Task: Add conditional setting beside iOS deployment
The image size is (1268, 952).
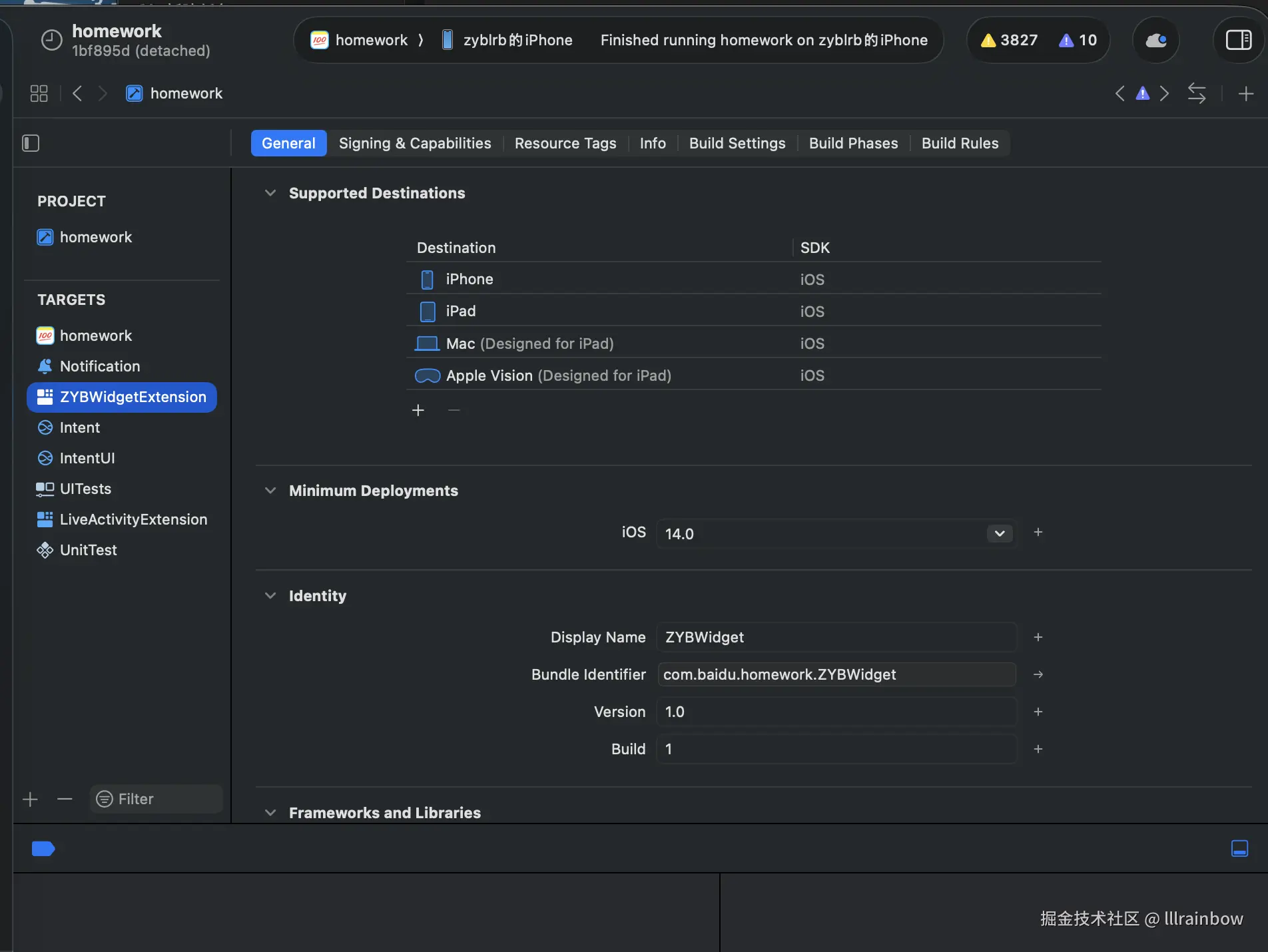Action: (1038, 533)
